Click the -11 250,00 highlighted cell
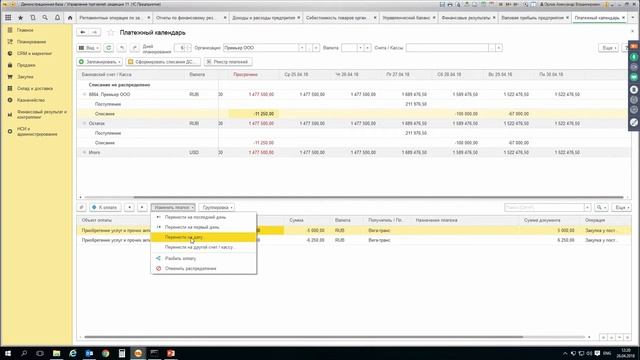 click(x=253, y=114)
